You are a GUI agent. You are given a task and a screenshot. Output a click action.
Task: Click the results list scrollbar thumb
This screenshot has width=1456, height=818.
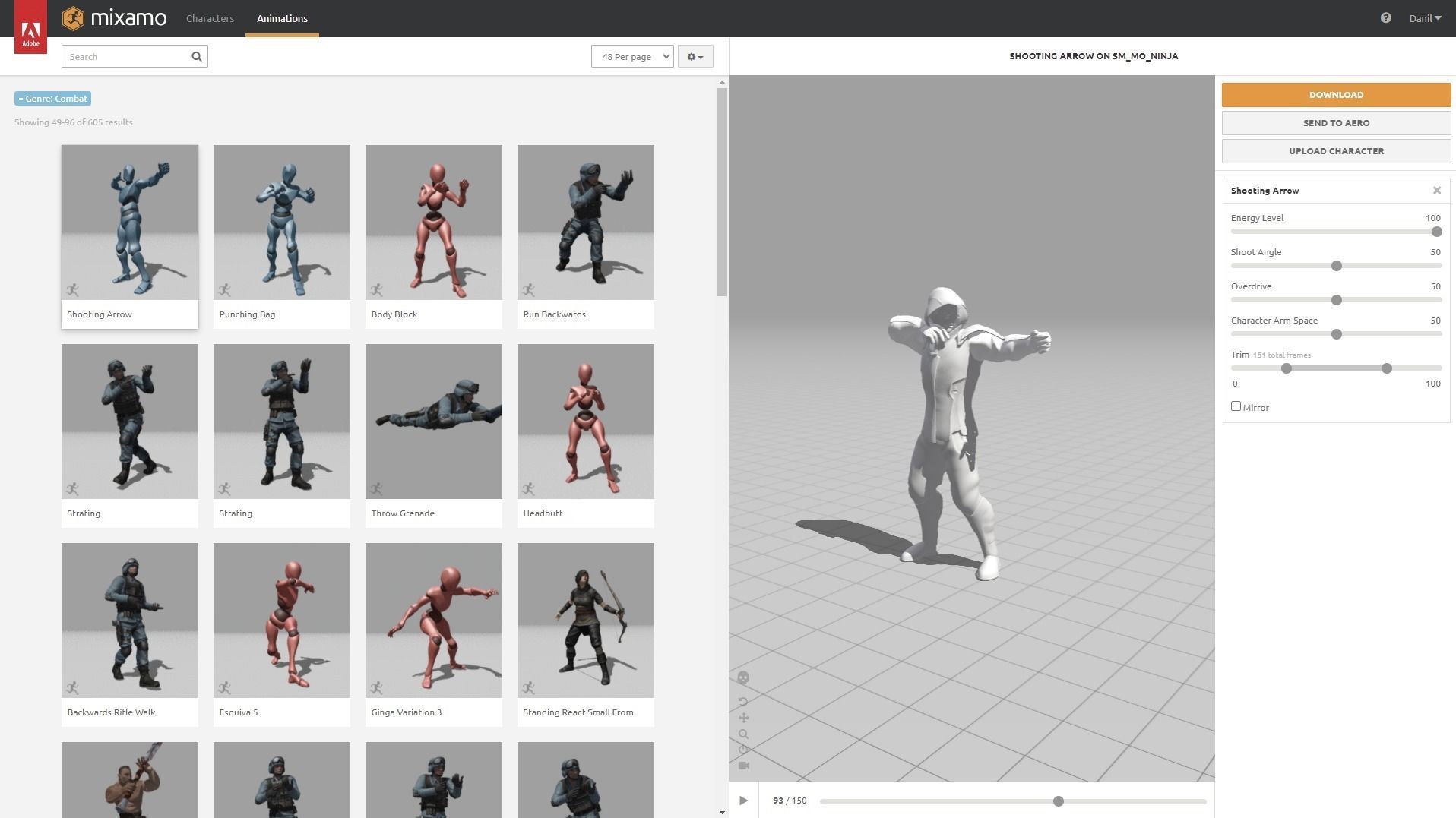(x=722, y=192)
